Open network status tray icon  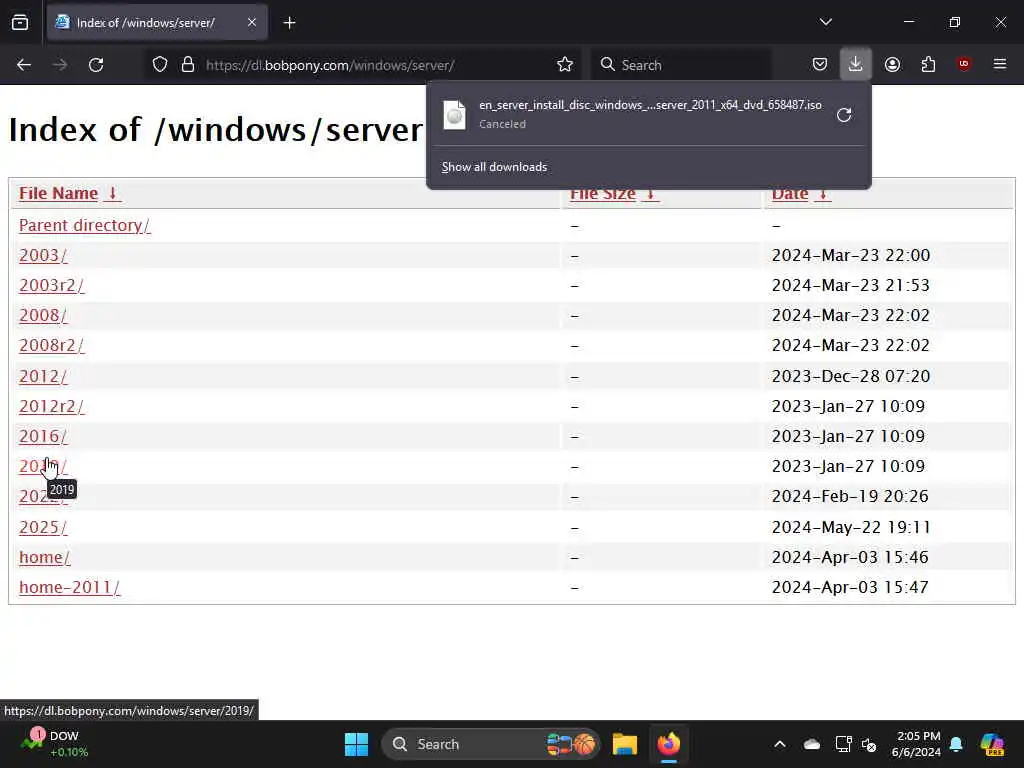point(843,744)
